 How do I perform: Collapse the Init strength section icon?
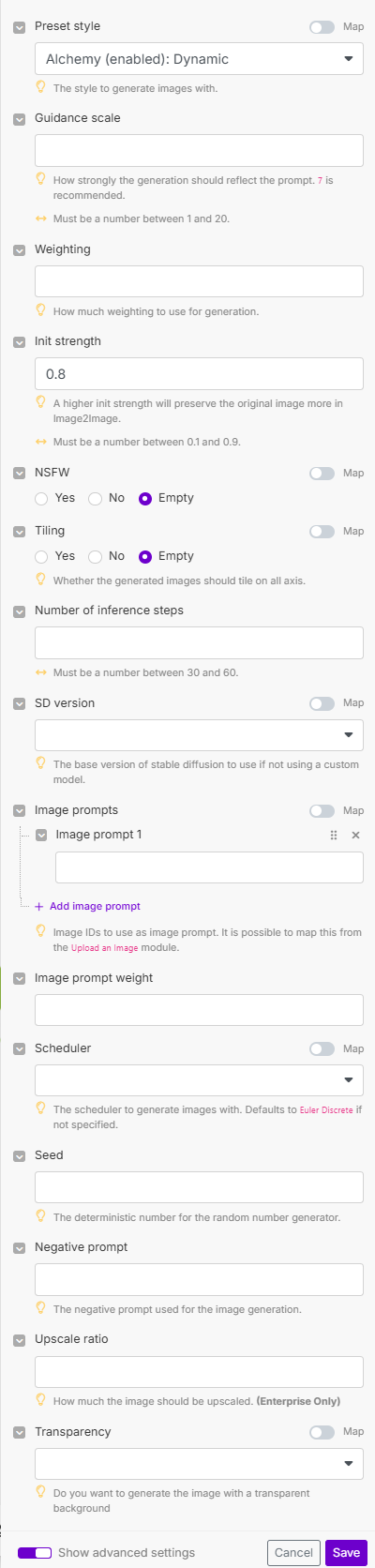(x=20, y=342)
